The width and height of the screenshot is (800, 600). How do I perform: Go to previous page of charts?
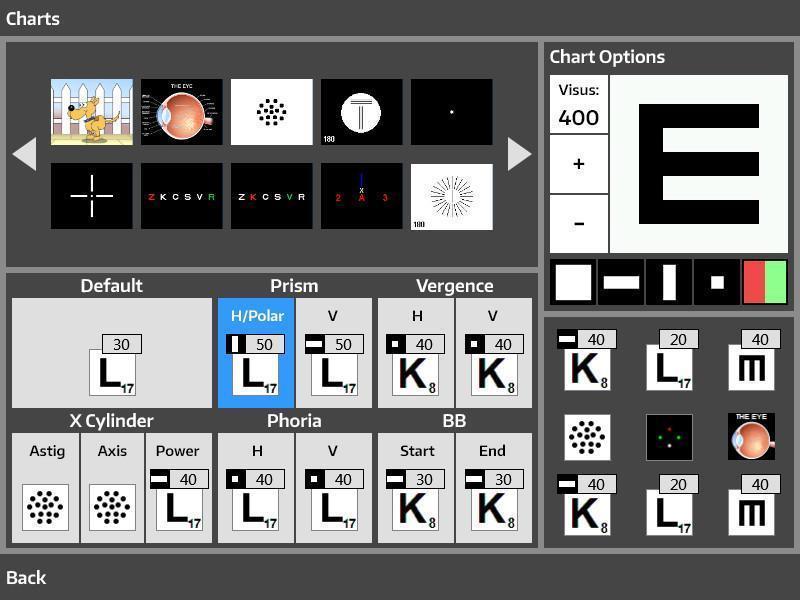[x=25, y=154]
